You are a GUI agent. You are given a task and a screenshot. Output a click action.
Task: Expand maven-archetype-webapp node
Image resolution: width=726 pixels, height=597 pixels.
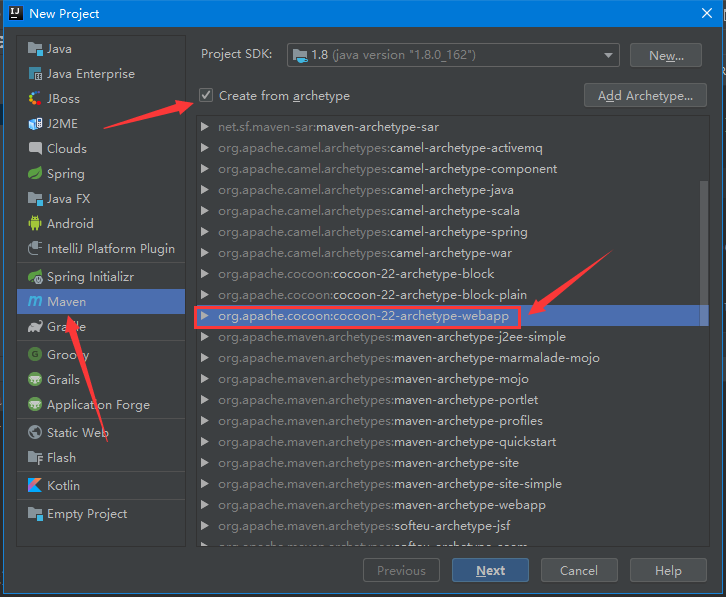(x=205, y=504)
